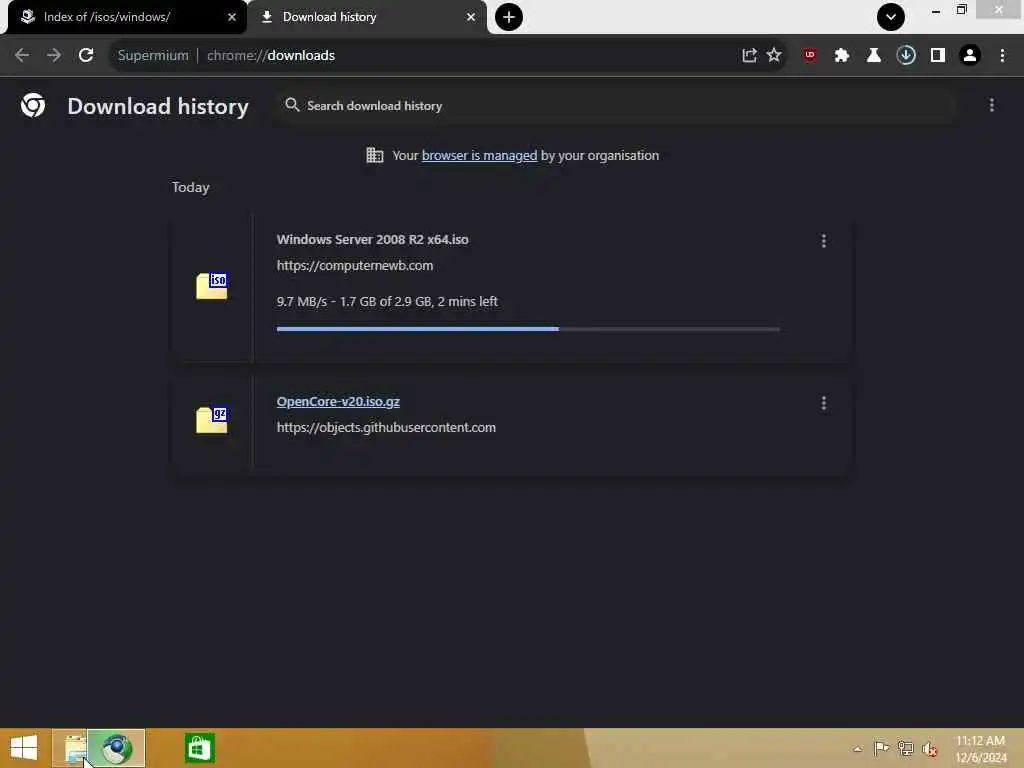This screenshot has width=1024, height=768.
Task: Open the profile avatar menu
Action: pyautogui.click(x=970, y=56)
